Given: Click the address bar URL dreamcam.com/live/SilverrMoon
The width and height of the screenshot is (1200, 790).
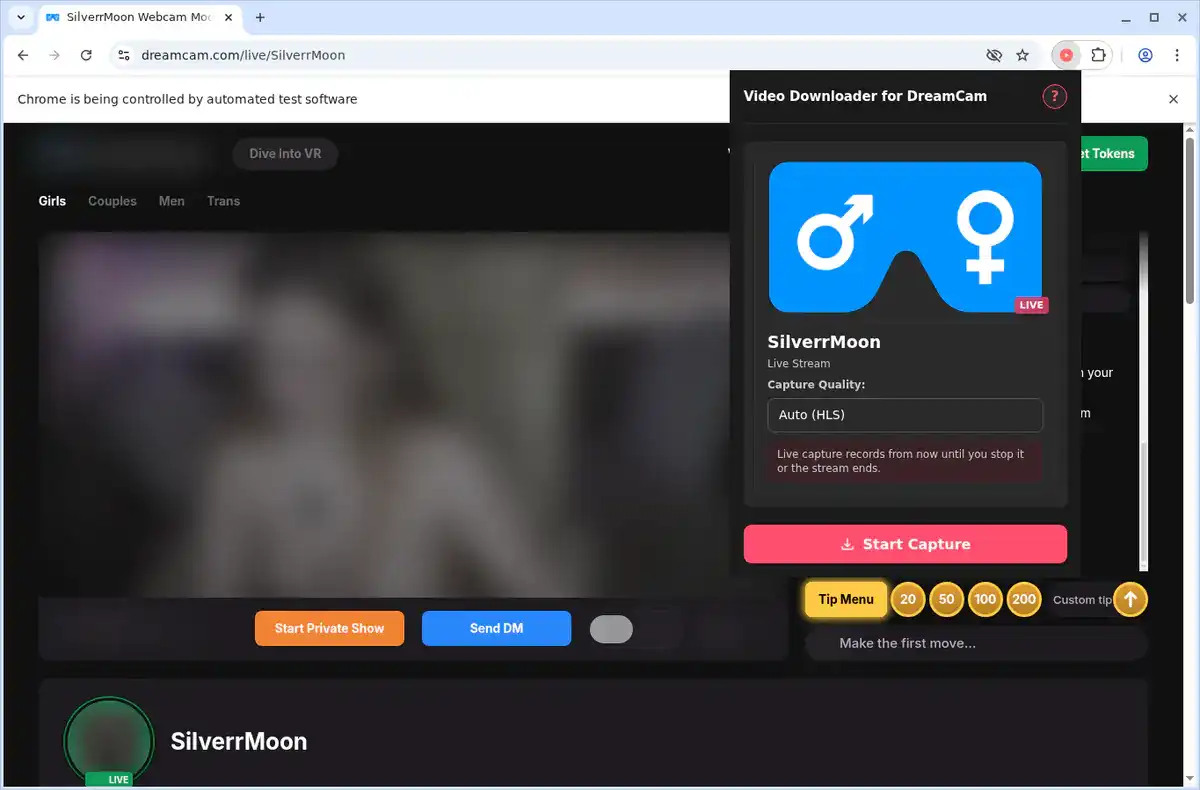Looking at the screenshot, I should tap(243, 55).
